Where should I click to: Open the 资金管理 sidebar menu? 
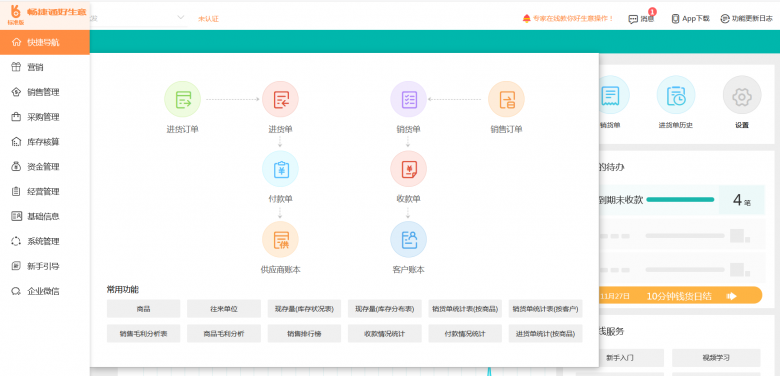coord(45,167)
